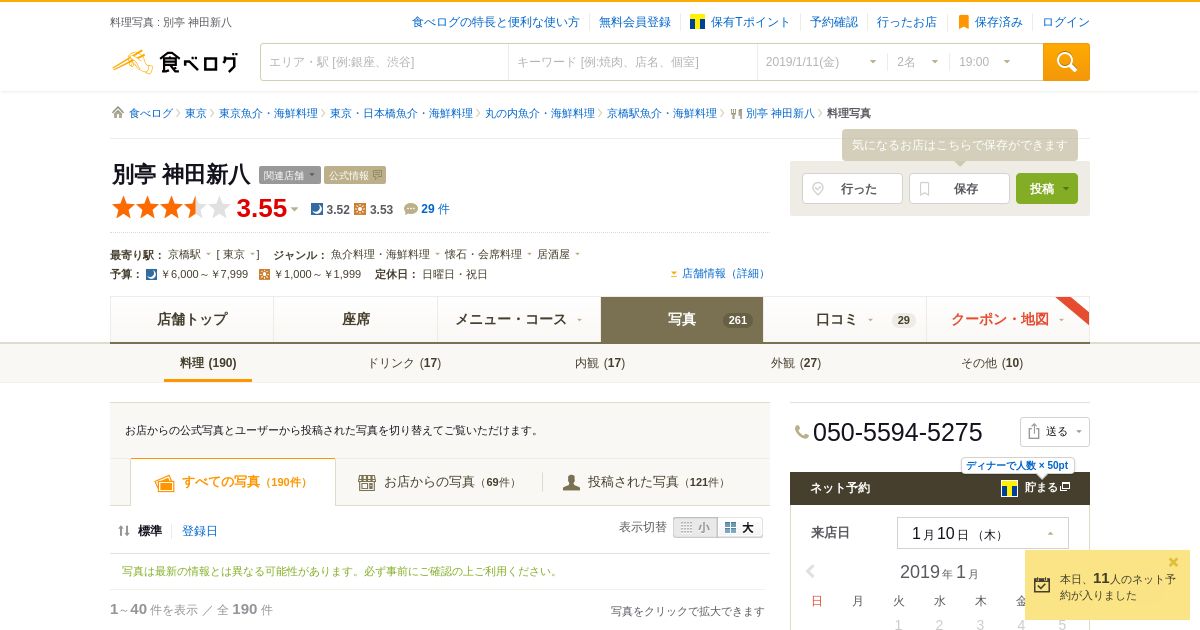Click 食べログの特長と便利な使い方 link
The height and width of the screenshot is (630, 1200).
coord(496,22)
